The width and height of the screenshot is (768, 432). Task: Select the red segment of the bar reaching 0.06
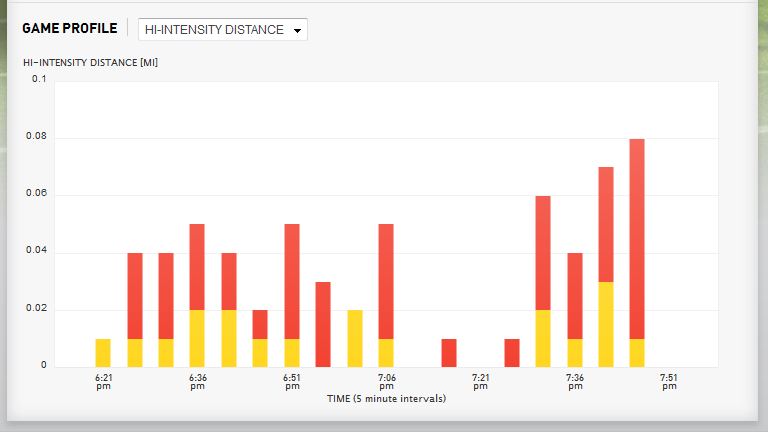(x=543, y=252)
